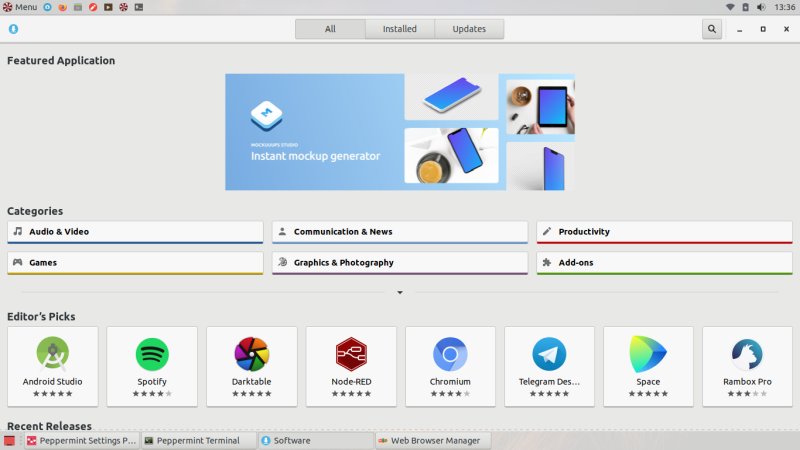Screen dimensions: 800x450
Task: Switch to Web Browser Manager in taskbar
Action: pos(433,440)
